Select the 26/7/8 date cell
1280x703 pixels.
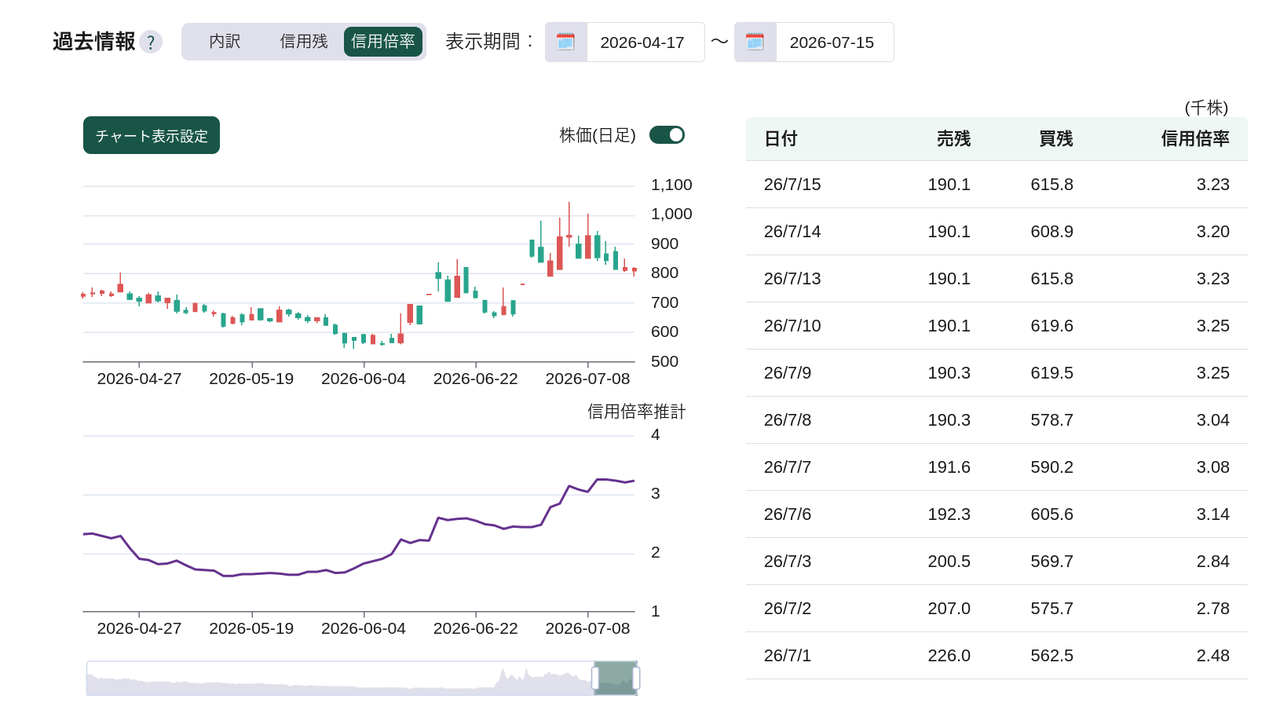(x=788, y=420)
